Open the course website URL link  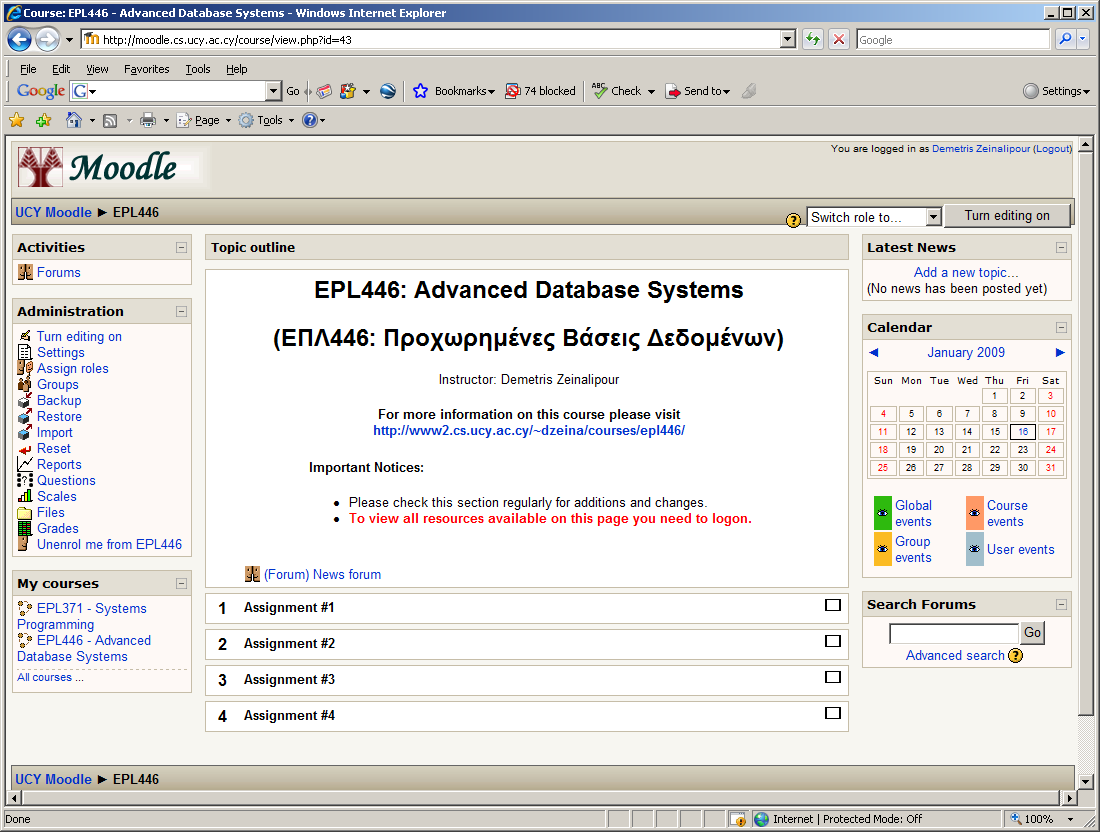pos(529,431)
